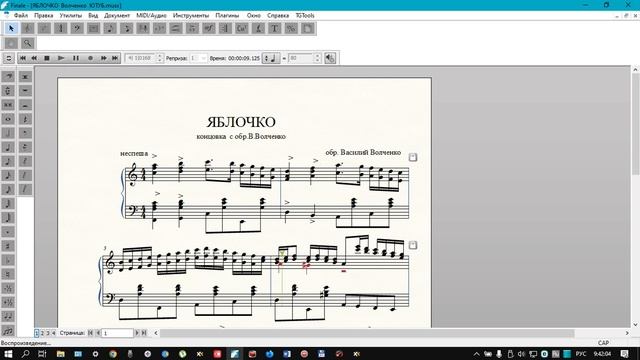Screen dimensions: 640x360
Task: Click handle icon beside second staff system
Action: [x=413, y=245]
